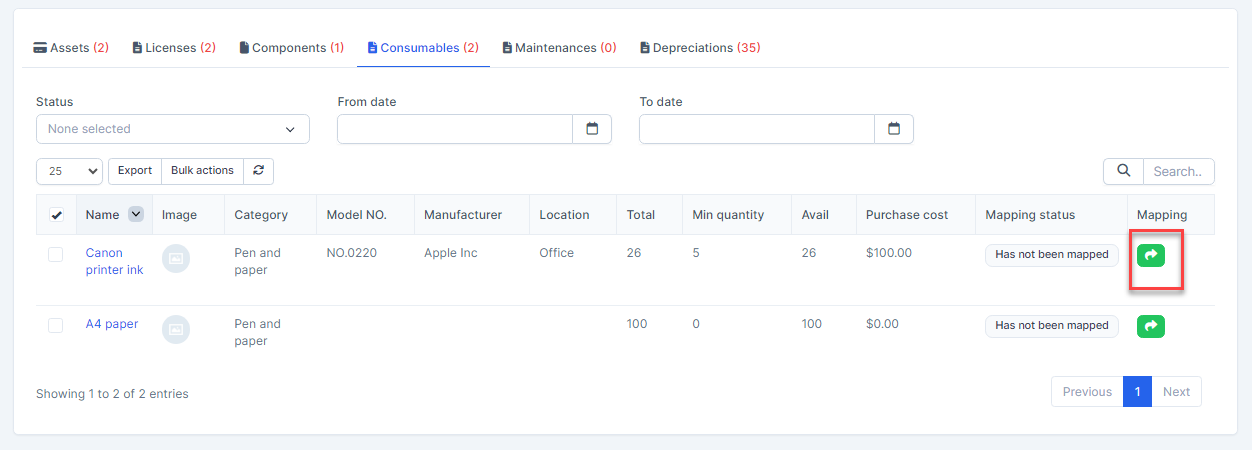Click the green mapping arrow for A4 paper
Screen dimensions: 1252x450
pos(1150,325)
